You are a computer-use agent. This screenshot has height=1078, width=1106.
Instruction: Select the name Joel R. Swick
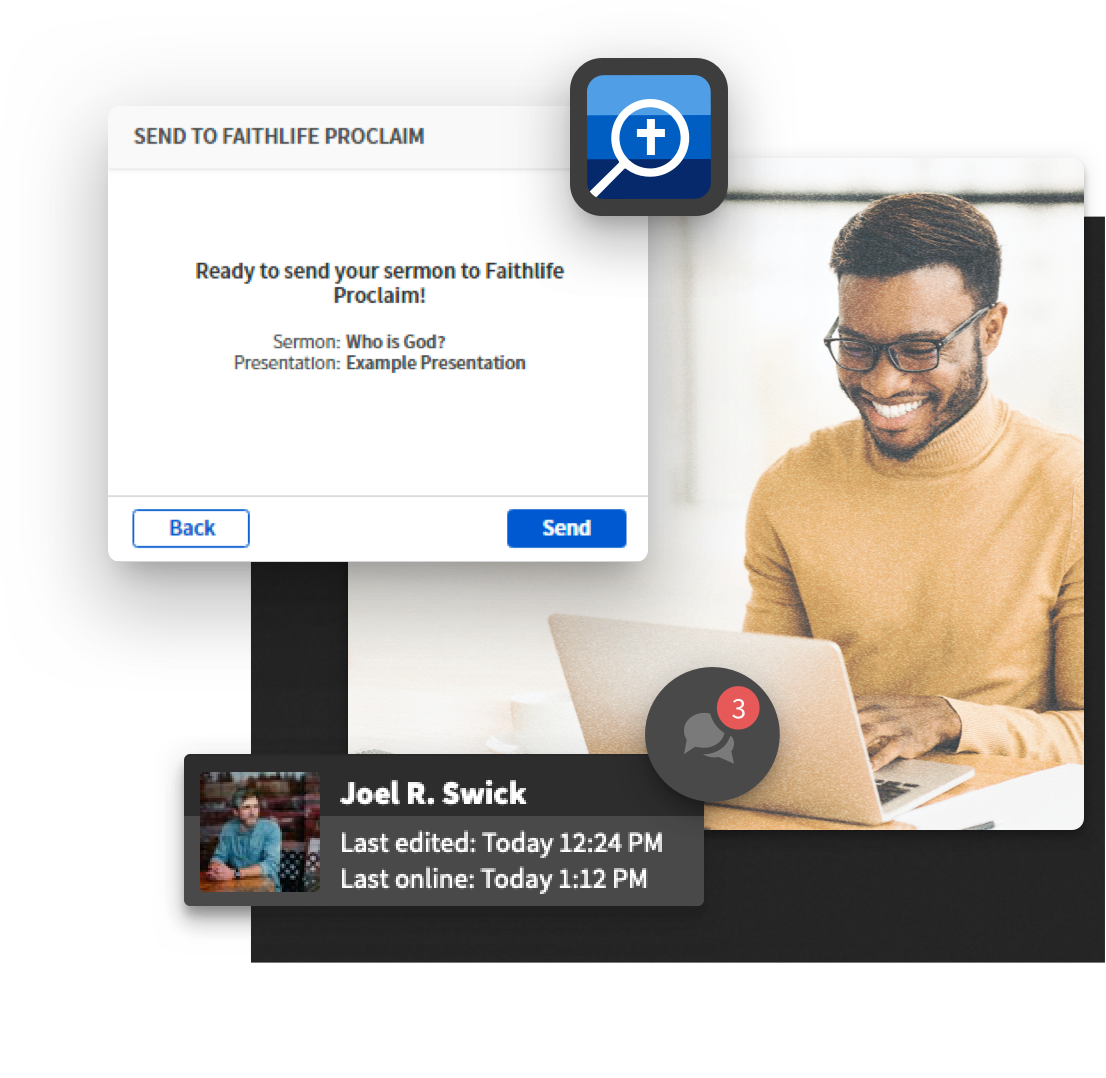click(x=433, y=793)
